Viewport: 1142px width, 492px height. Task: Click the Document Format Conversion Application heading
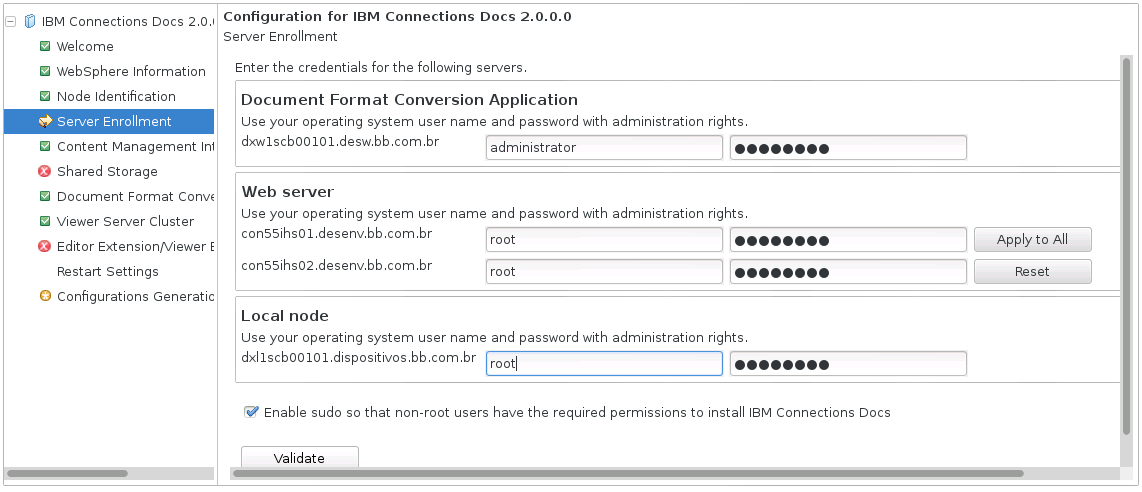click(409, 100)
